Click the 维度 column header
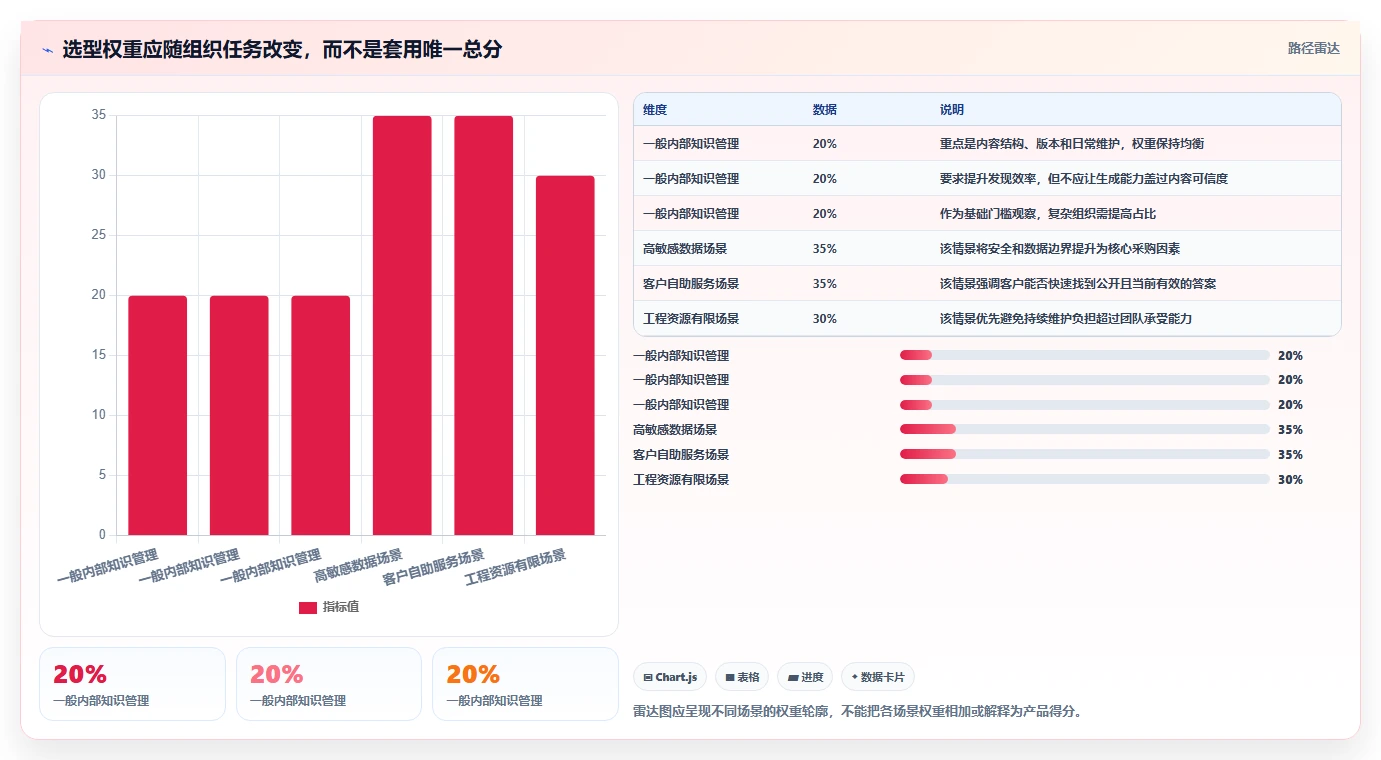The image size is (1381, 760). coord(655,109)
